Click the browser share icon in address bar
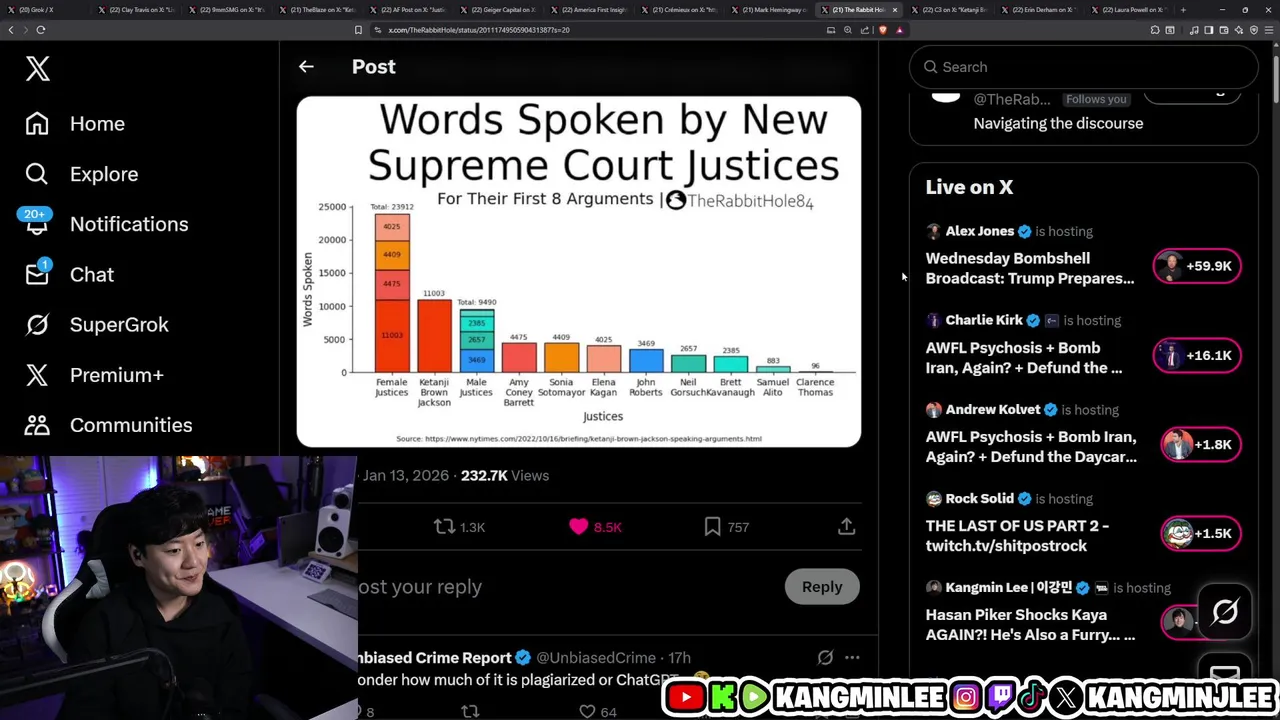The width and height of the screenshot is (1280, 720). [x=864, y=30]
